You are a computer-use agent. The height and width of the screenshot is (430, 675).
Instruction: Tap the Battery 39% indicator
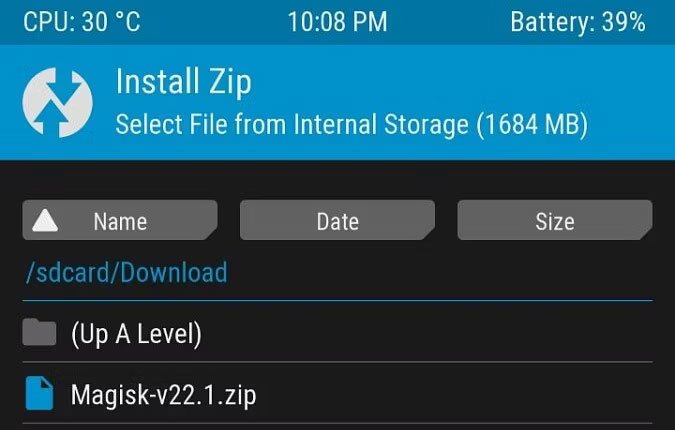578,22
